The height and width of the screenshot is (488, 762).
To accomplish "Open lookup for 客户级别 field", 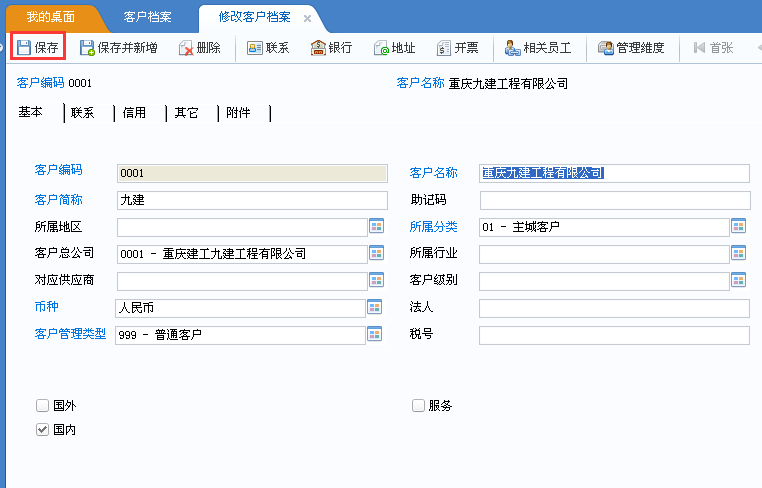I will click(739, 280).
